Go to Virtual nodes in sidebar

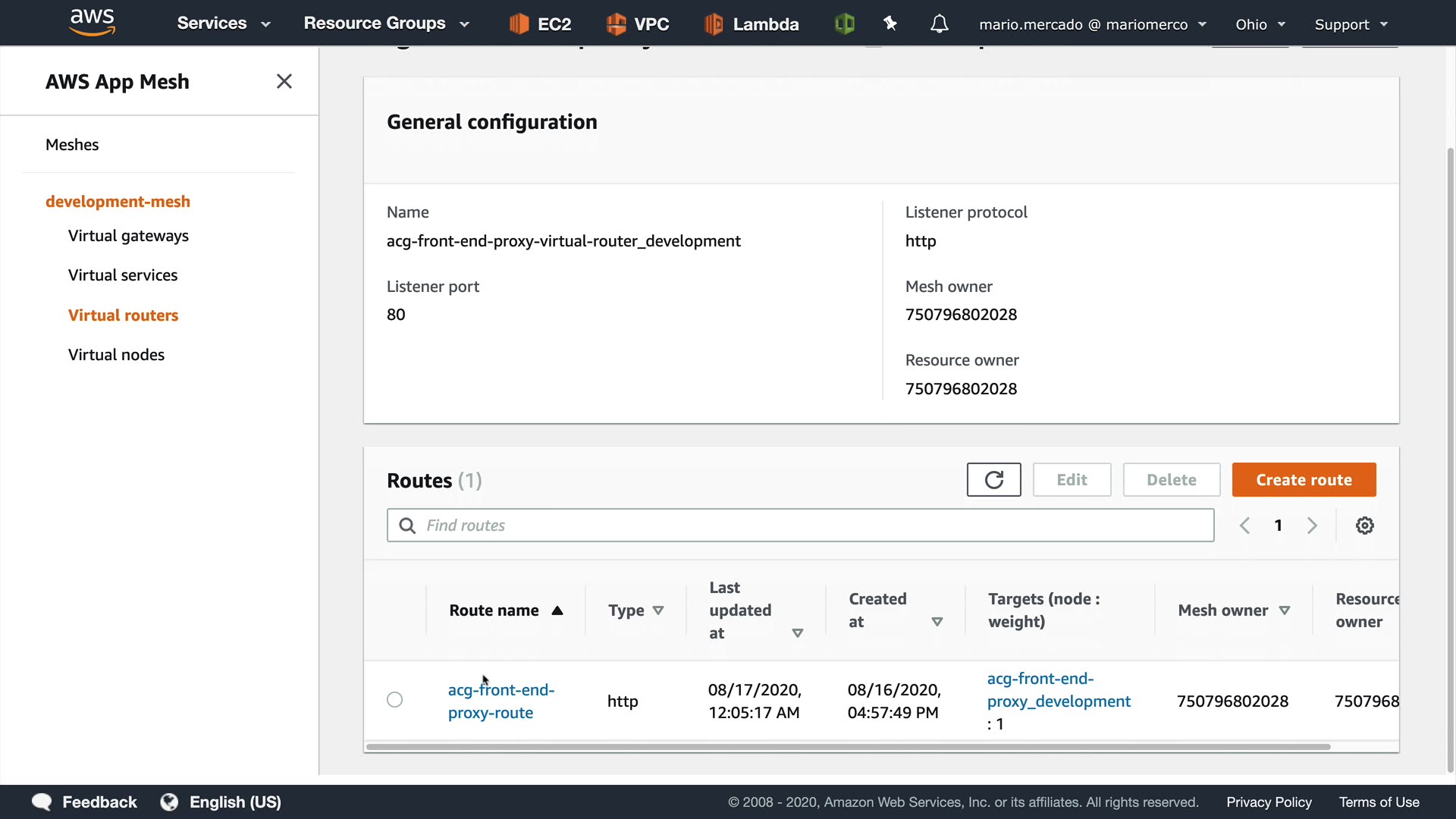(x=116, y=355)
